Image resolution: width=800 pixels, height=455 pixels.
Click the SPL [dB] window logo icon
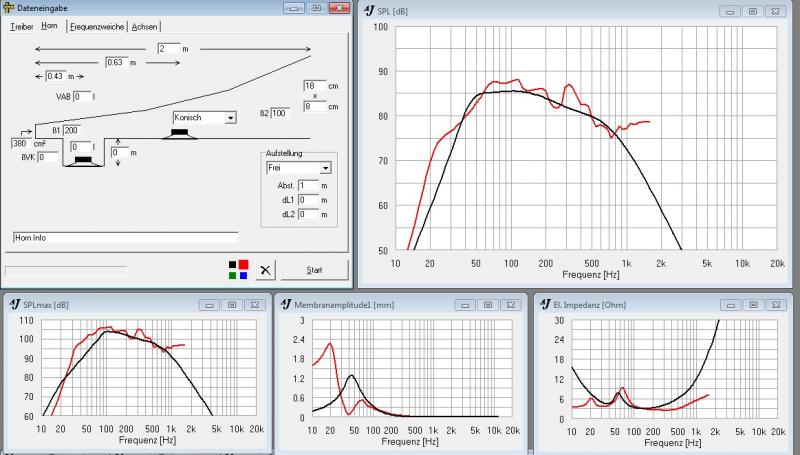click(x=368, y=11)
